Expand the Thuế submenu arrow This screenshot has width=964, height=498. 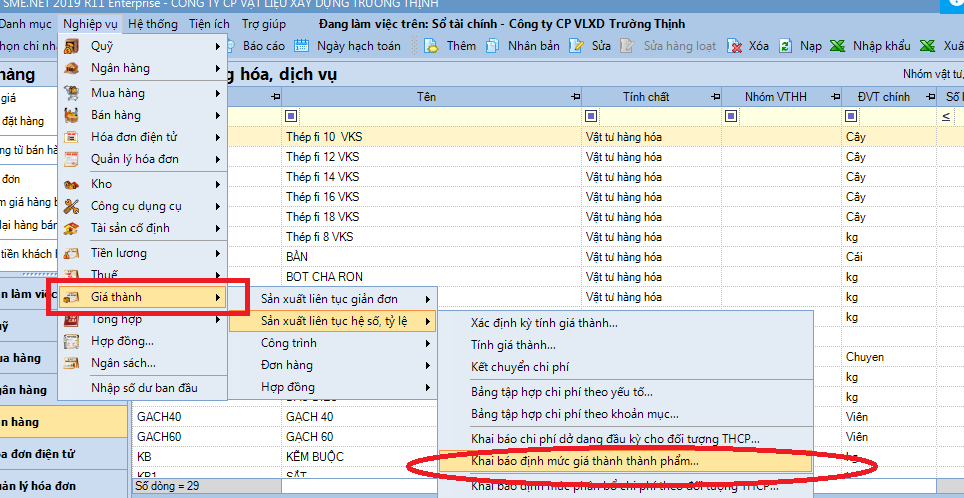click(x=218, y=275)
